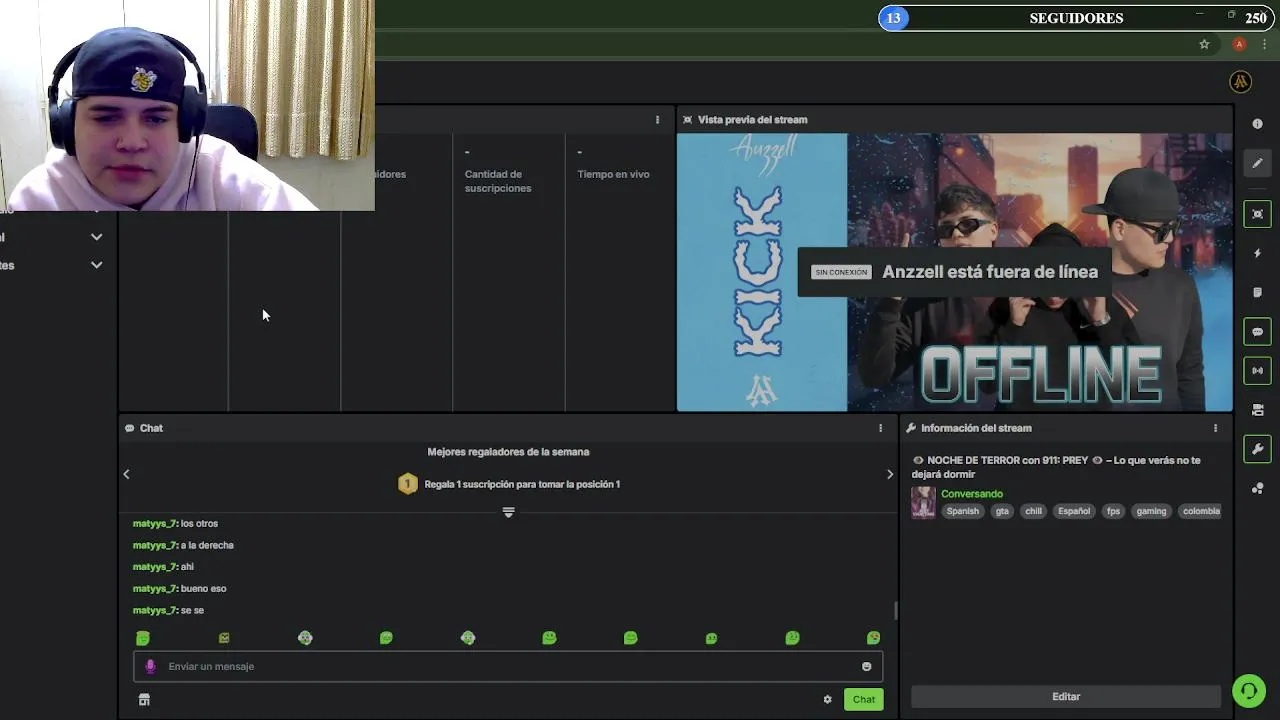
Task: Click the offline stream preview image
Action: [x=955, y=272]
